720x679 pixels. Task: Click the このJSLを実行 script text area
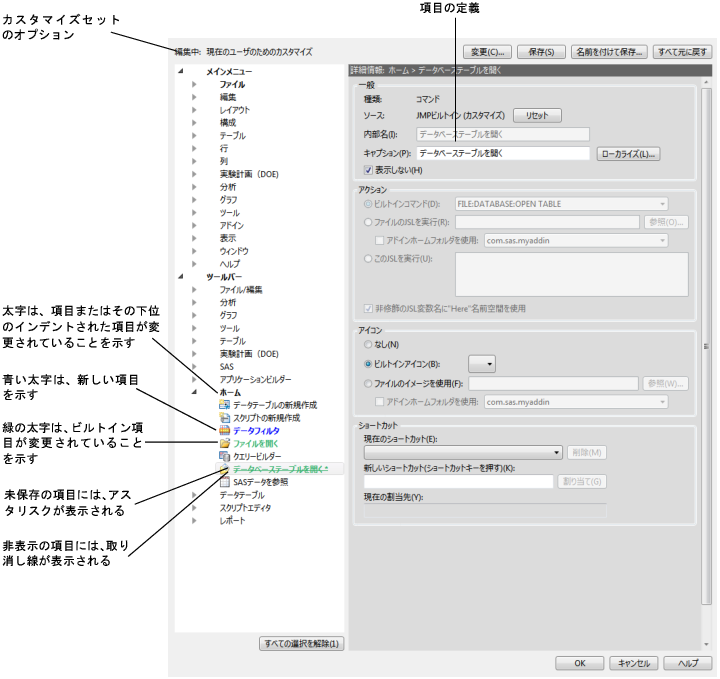[x=572, y=275]
